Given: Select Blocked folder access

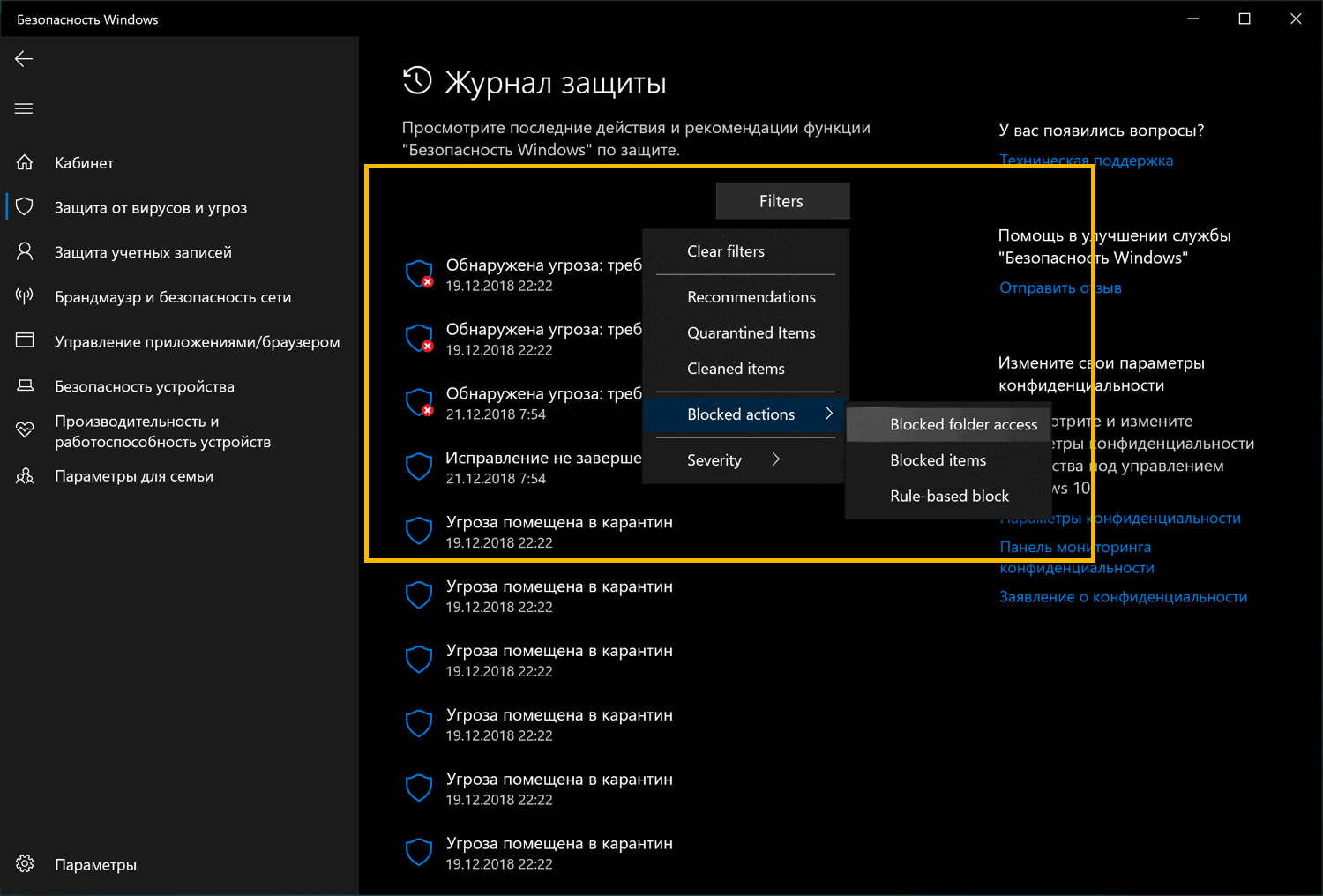Looking at the screenshot, I should [x=948, y=424].
